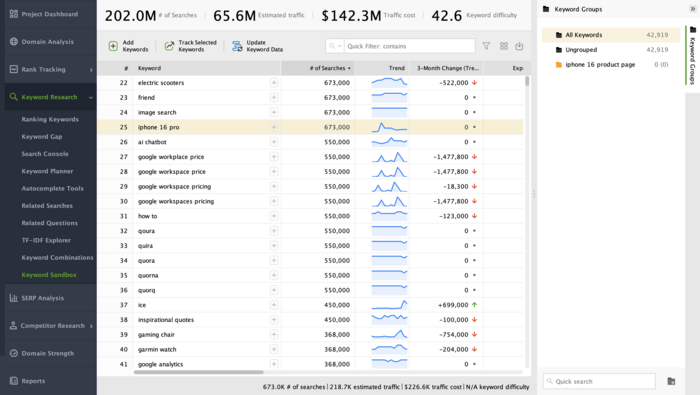Click the export download icon
Image resolution: width=700 pixels, height=395 pixels.
(519, 46)
